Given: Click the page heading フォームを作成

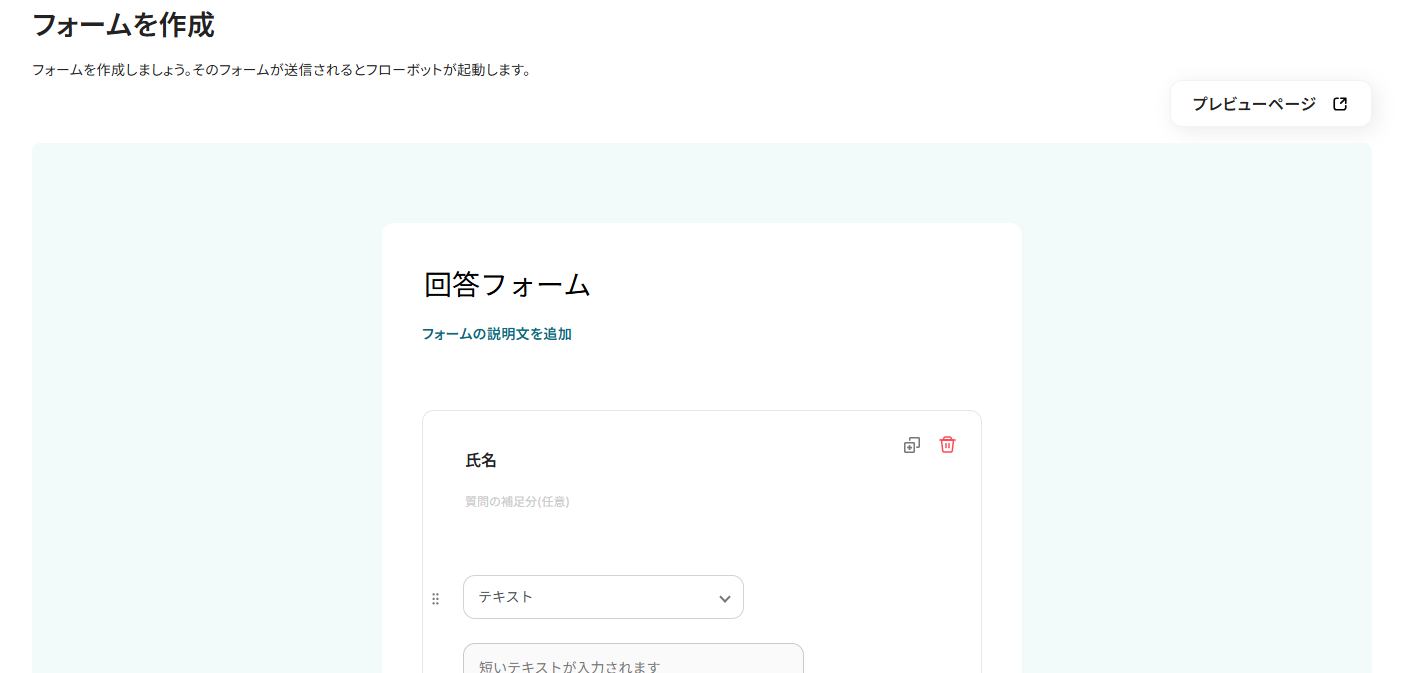Looking at the screenshot, I should click(x=123, y=24).
